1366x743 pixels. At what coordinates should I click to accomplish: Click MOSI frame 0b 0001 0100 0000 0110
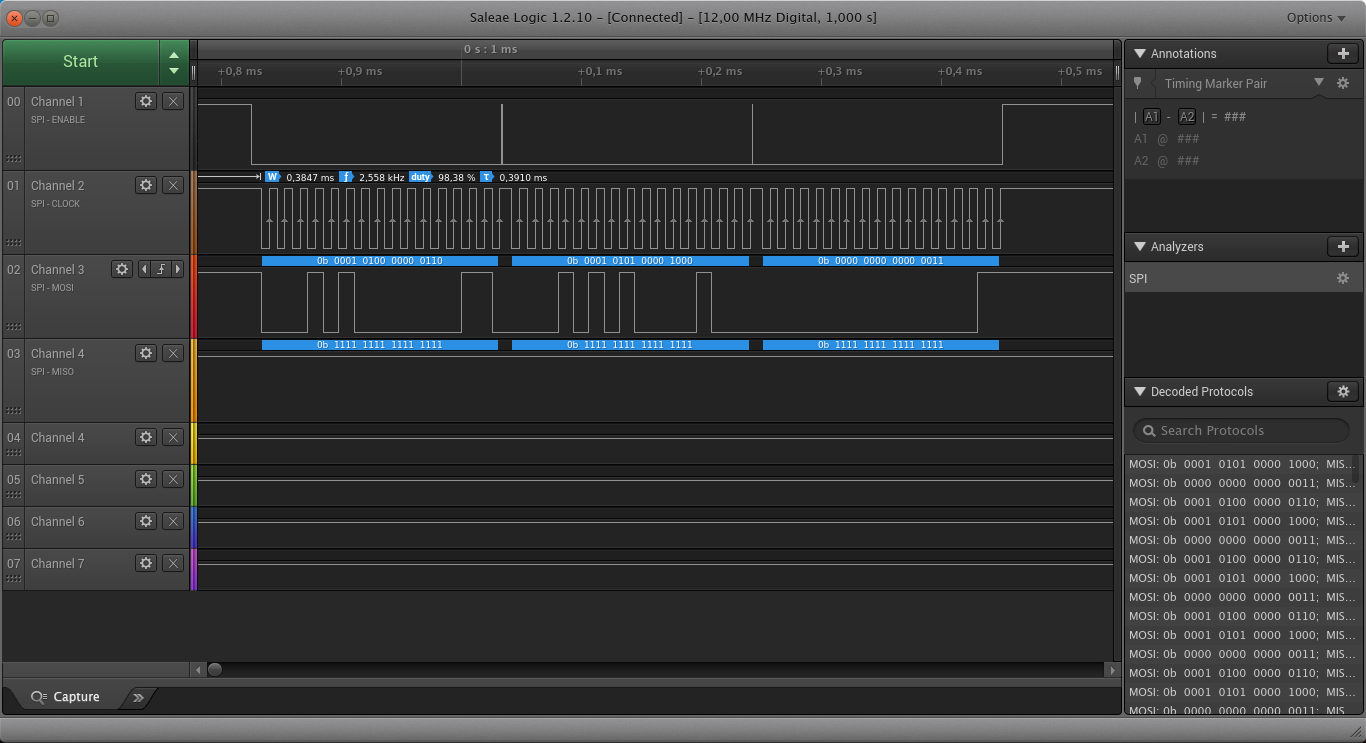380,260
